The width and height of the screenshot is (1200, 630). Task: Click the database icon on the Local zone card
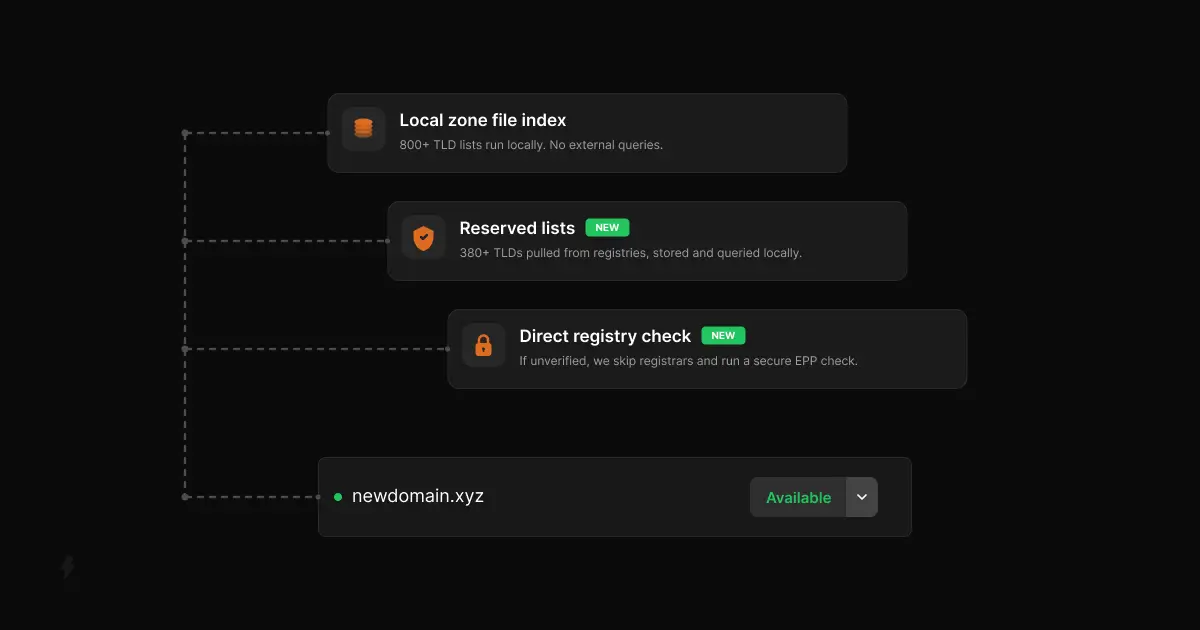pos(363,128)
